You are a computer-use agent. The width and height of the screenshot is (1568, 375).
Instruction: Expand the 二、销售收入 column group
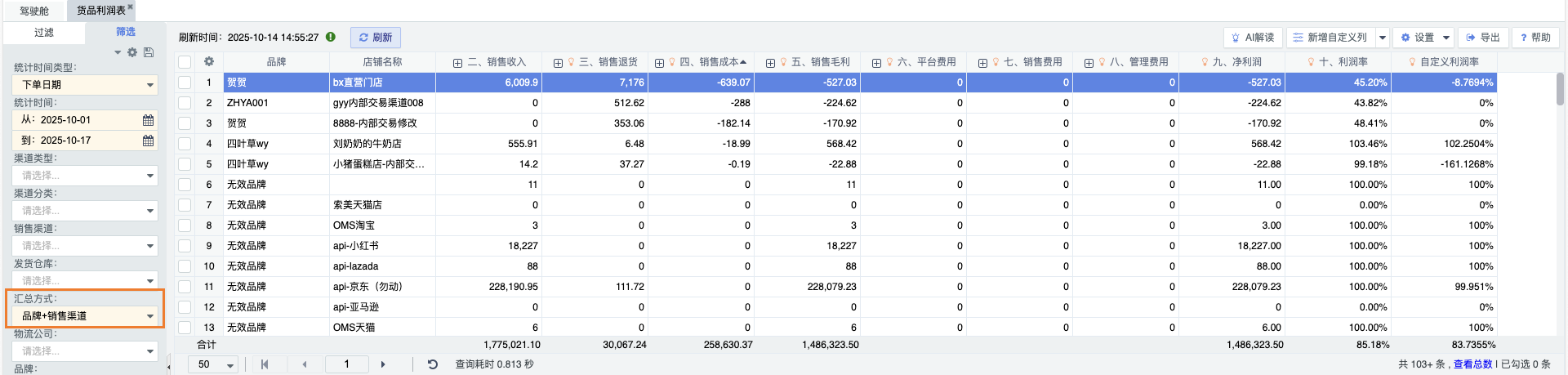457,63
